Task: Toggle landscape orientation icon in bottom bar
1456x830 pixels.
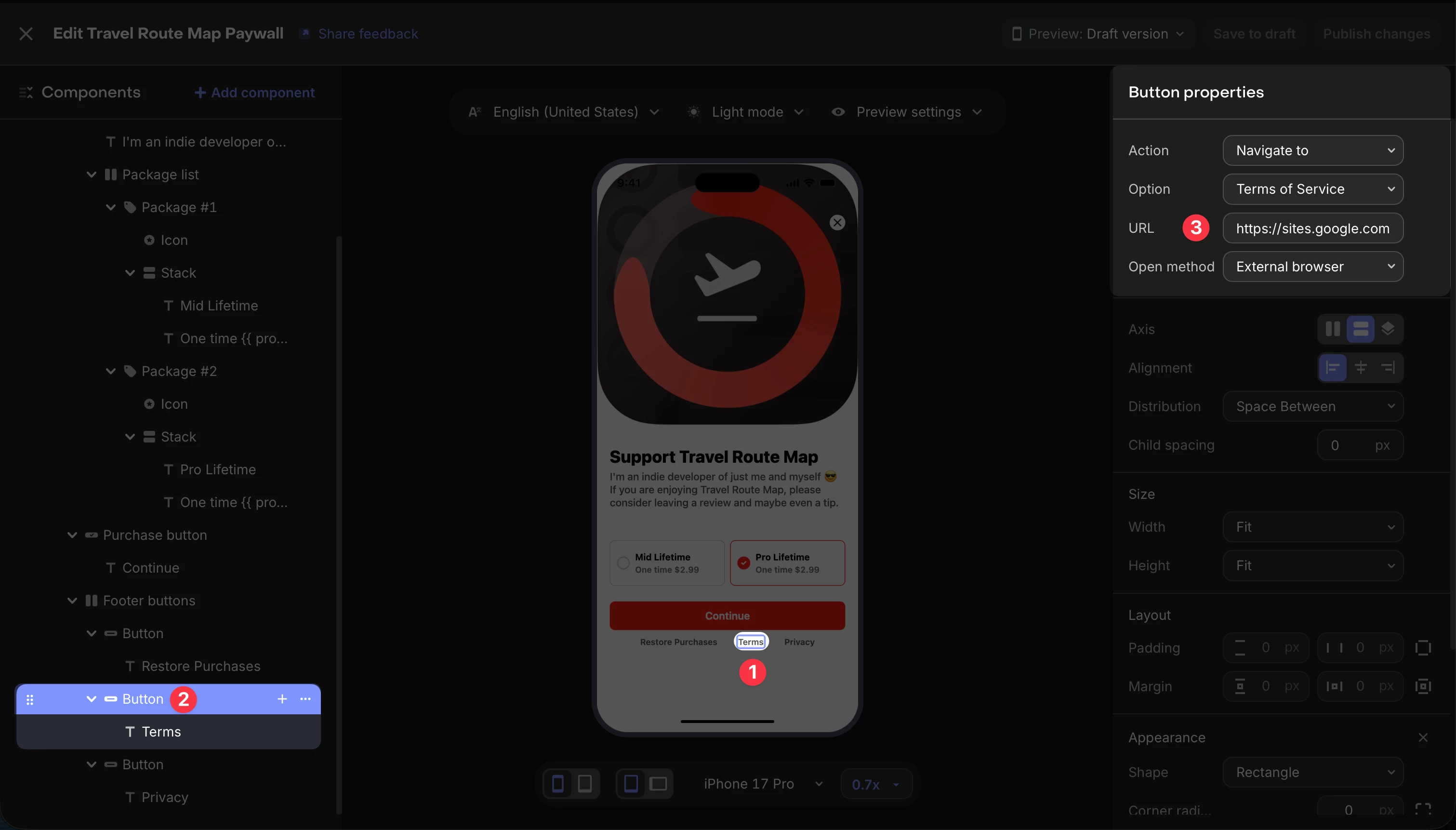Action: 658,784
